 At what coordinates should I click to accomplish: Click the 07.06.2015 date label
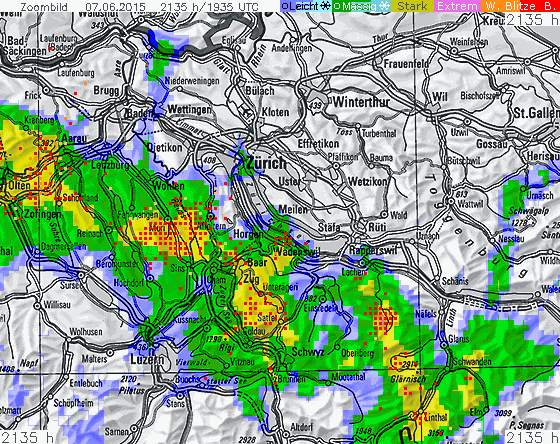point(115,7)
